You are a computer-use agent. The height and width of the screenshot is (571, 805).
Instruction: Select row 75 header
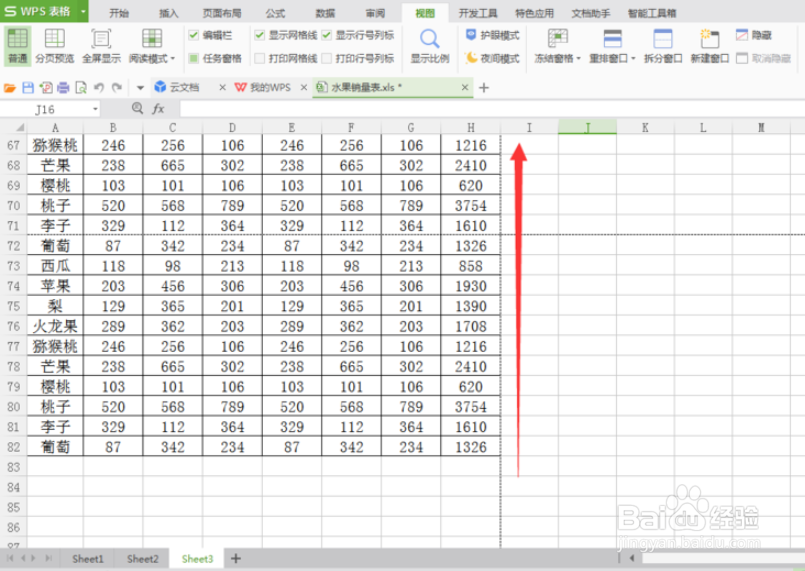13,306
